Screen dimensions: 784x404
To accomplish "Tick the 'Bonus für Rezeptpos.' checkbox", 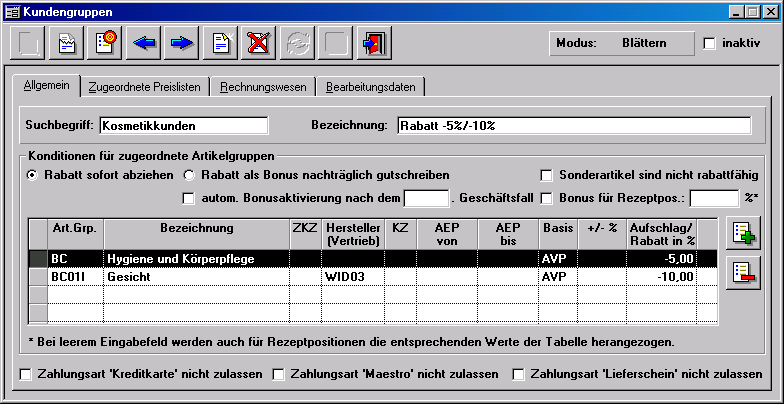I will point(546,198).
